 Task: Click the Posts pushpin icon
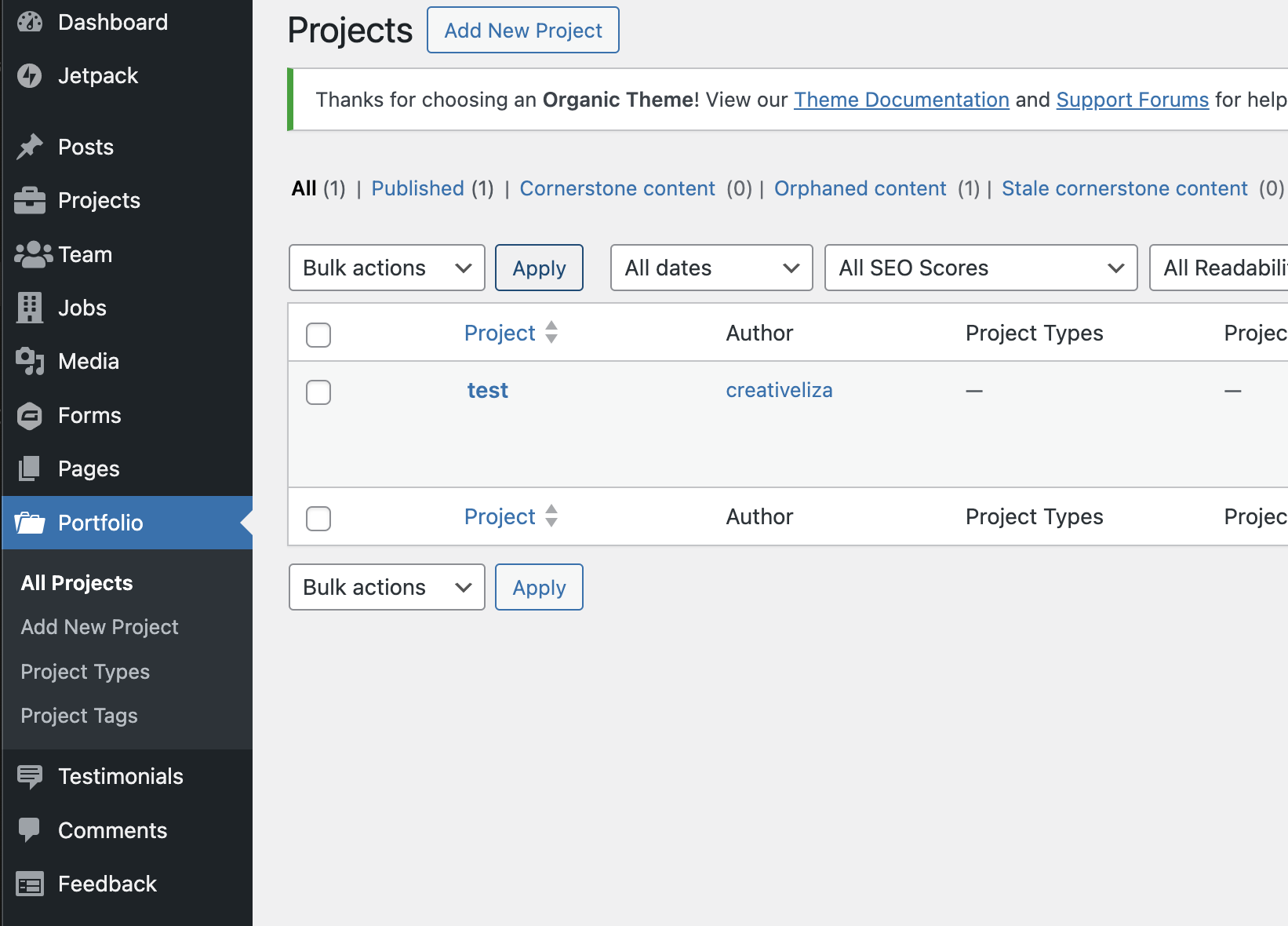click(30, 147)
